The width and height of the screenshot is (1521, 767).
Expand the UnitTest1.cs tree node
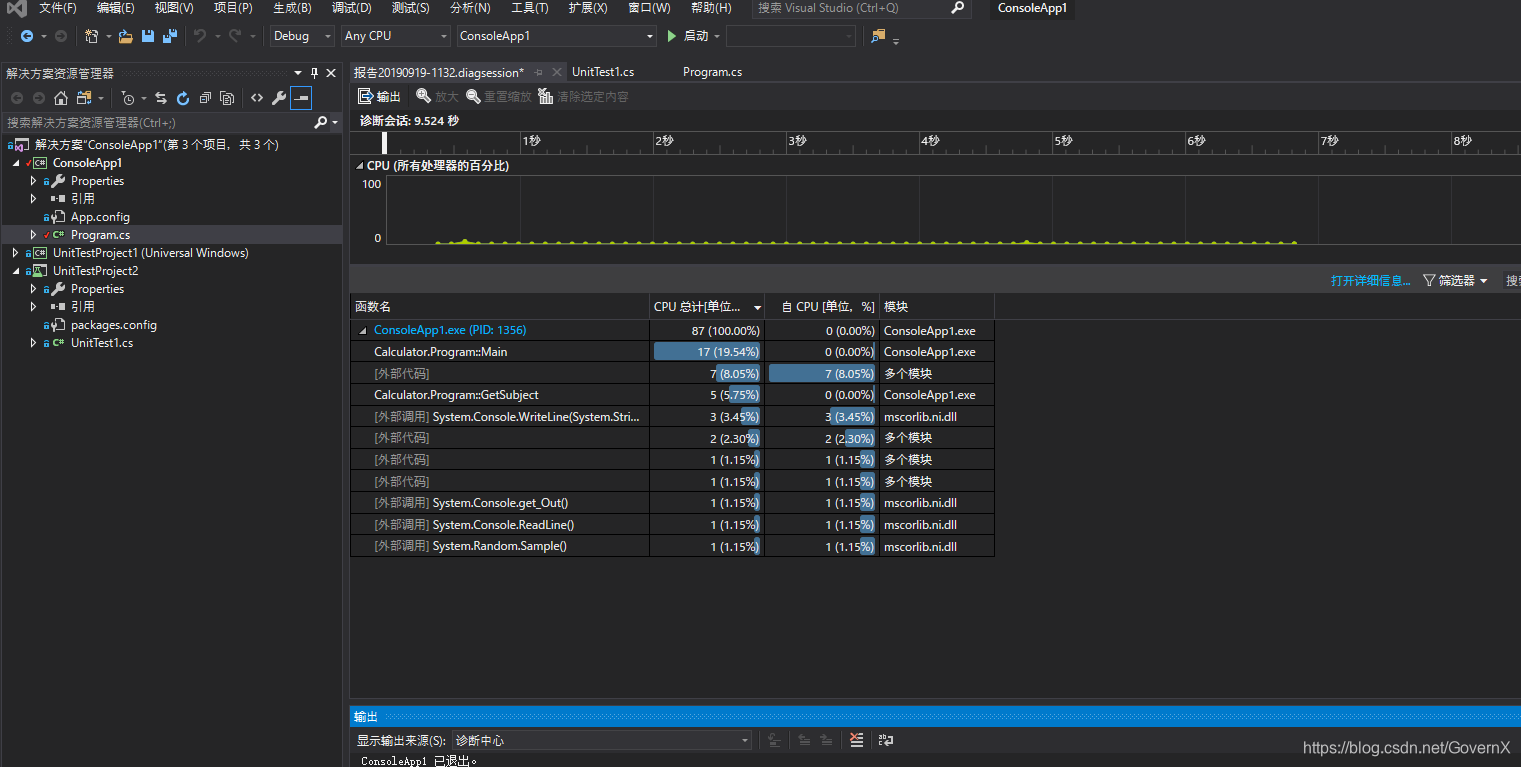(33, 343)
